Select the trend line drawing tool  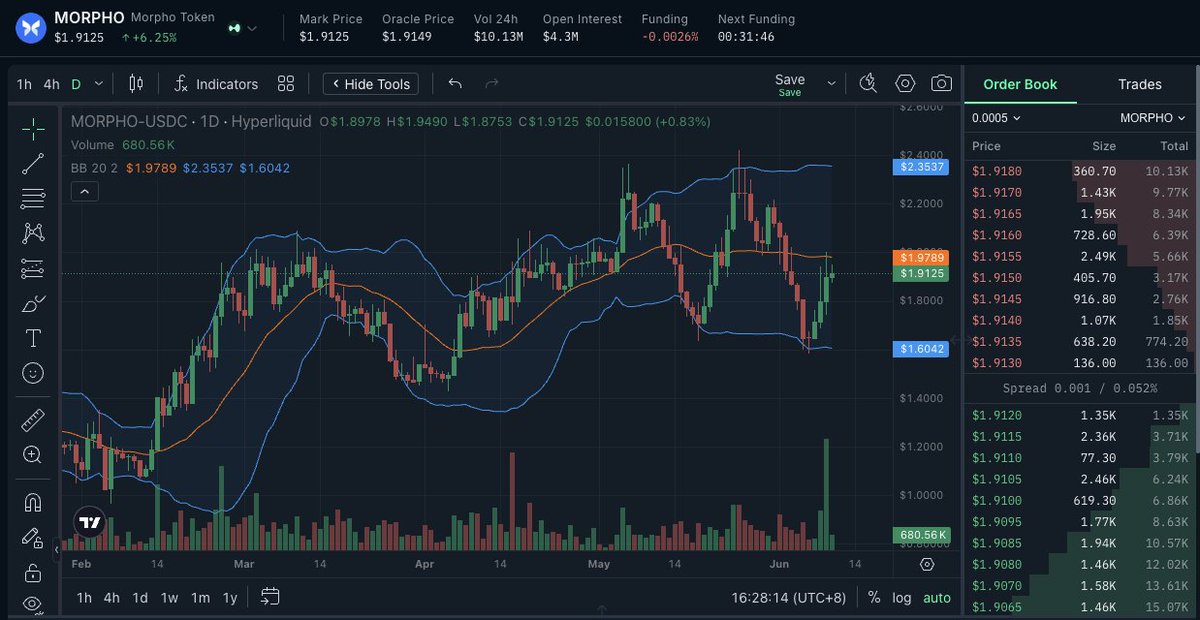point(33,163)
